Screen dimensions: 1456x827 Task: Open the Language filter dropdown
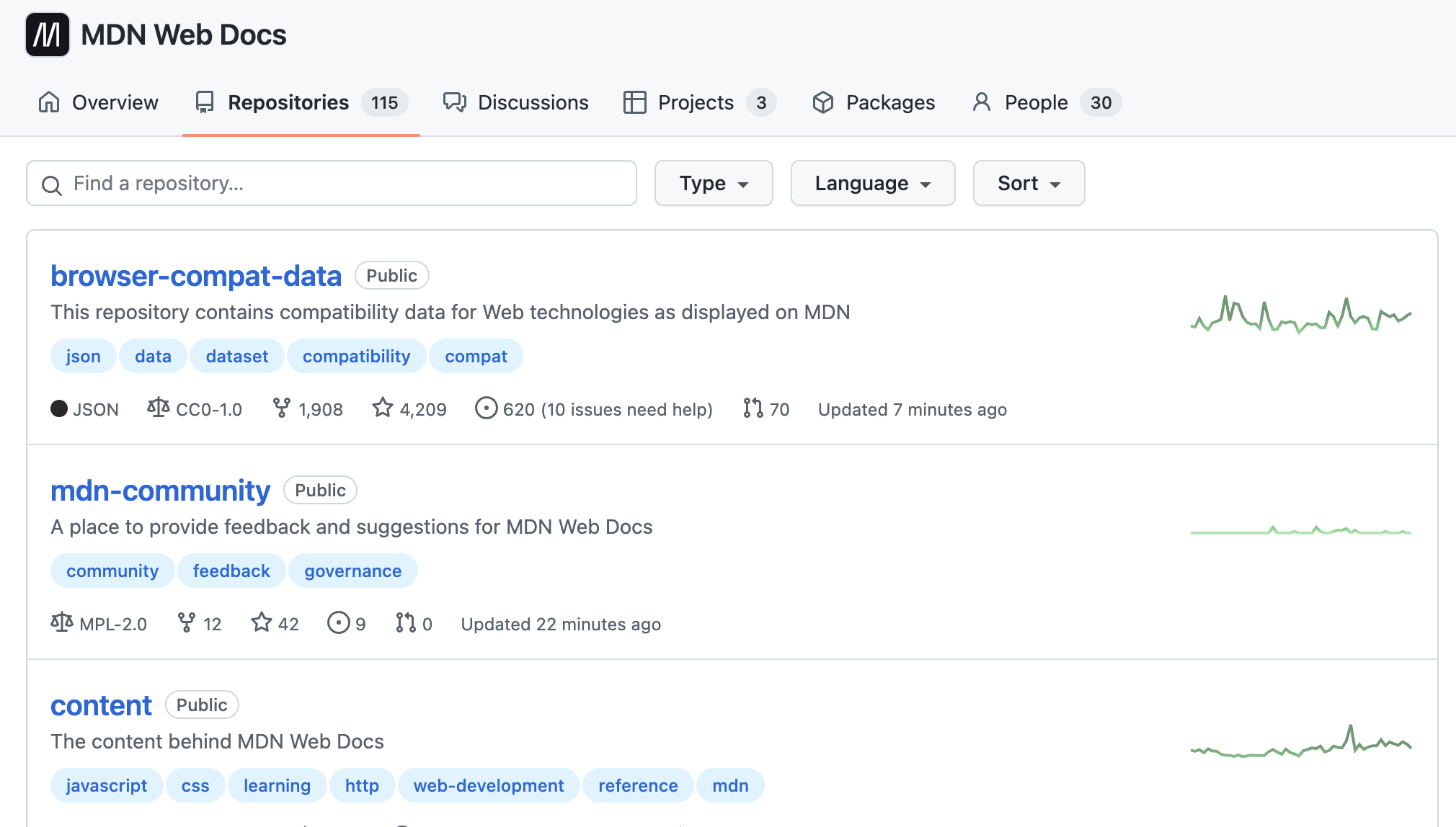point(873,183)
